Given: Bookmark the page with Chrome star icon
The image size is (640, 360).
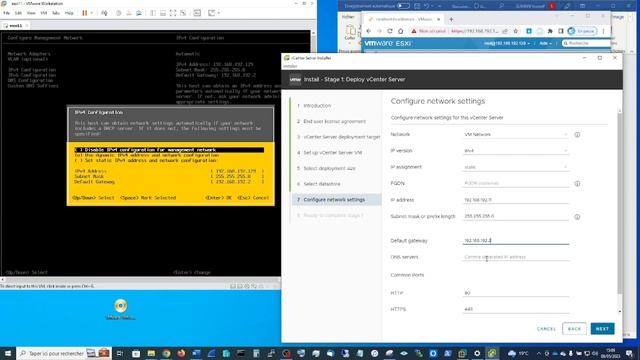Looking at the screenshot, I should pos(516,31).
